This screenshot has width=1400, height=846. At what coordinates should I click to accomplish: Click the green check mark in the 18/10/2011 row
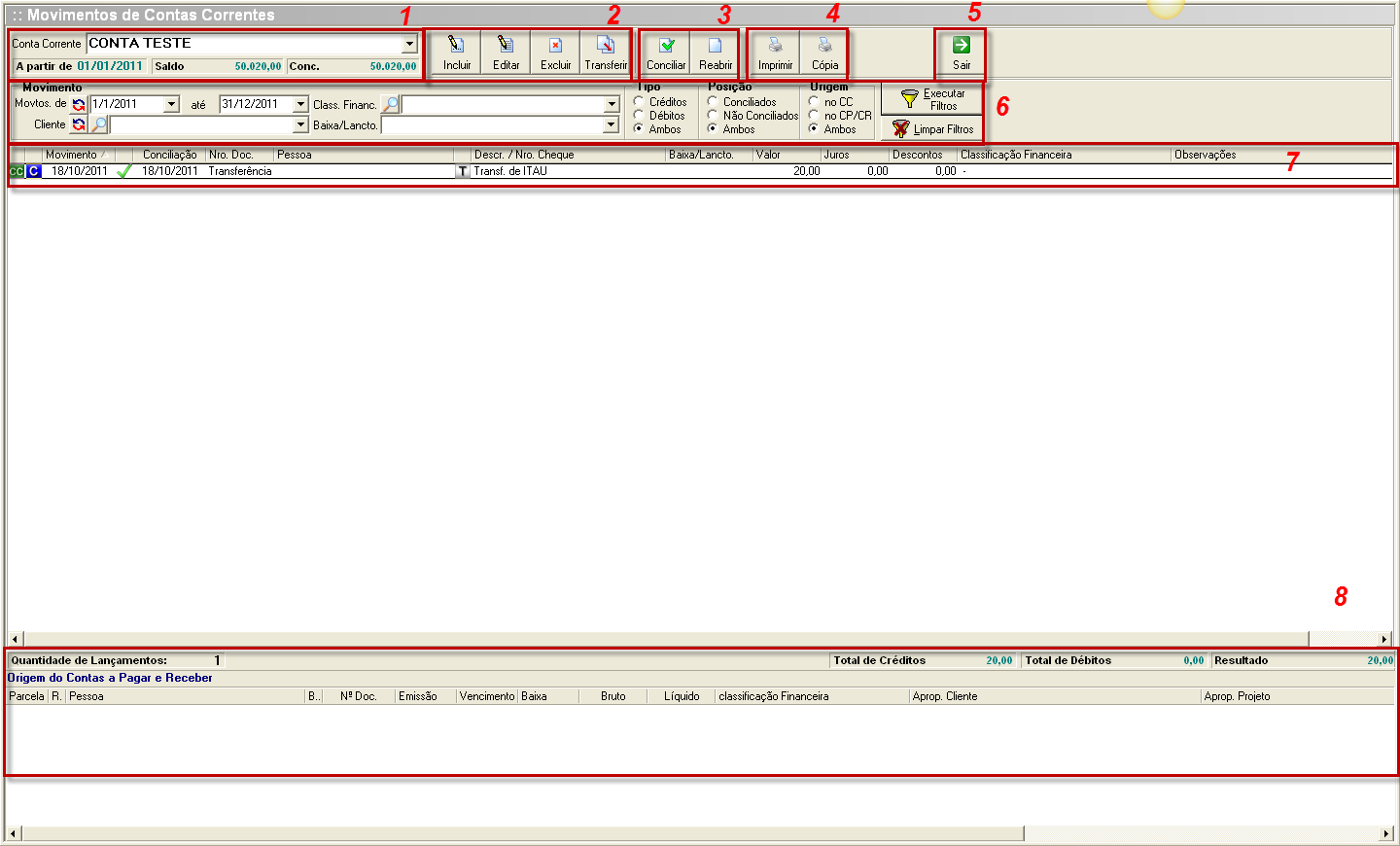pos(123,171)
